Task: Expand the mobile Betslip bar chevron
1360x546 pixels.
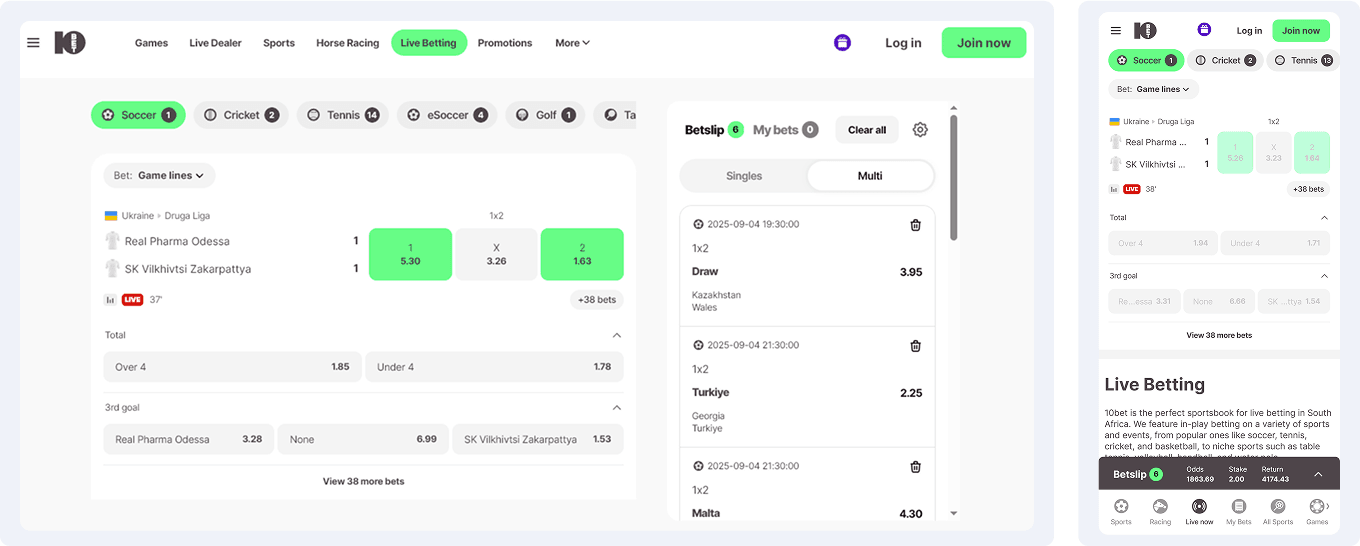Action: 1318,474
